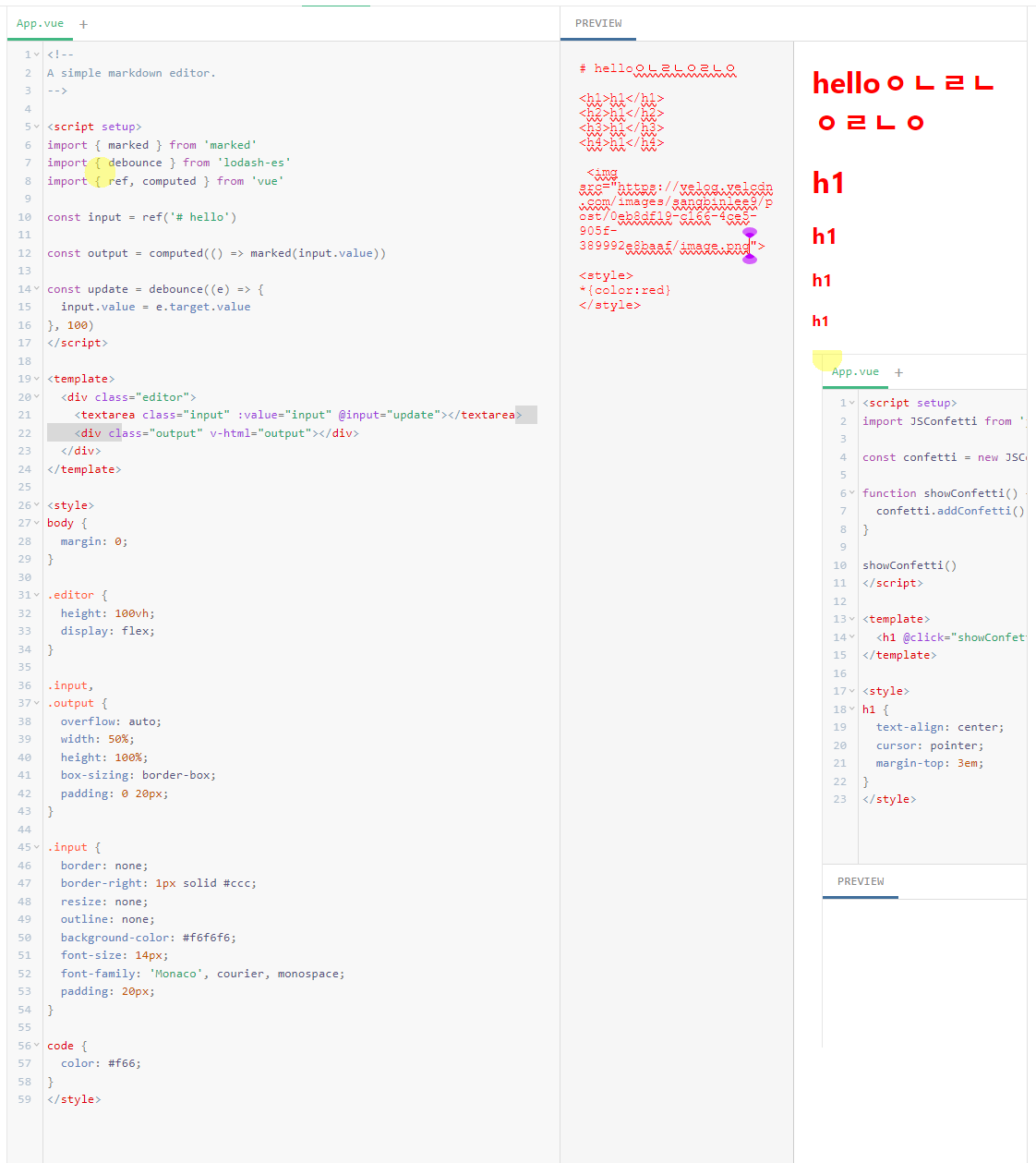Viewport: 1036px width, 1163px height.
Task: Open the nested playground's PREVIEW tab
Action: [861, 881]
